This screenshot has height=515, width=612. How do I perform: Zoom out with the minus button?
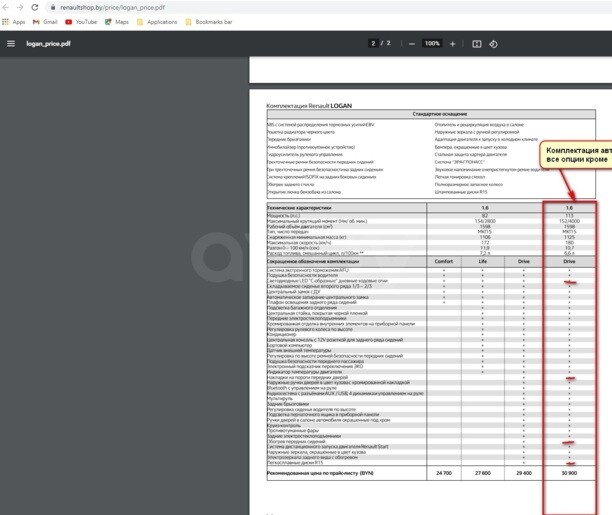pos(412,44)
